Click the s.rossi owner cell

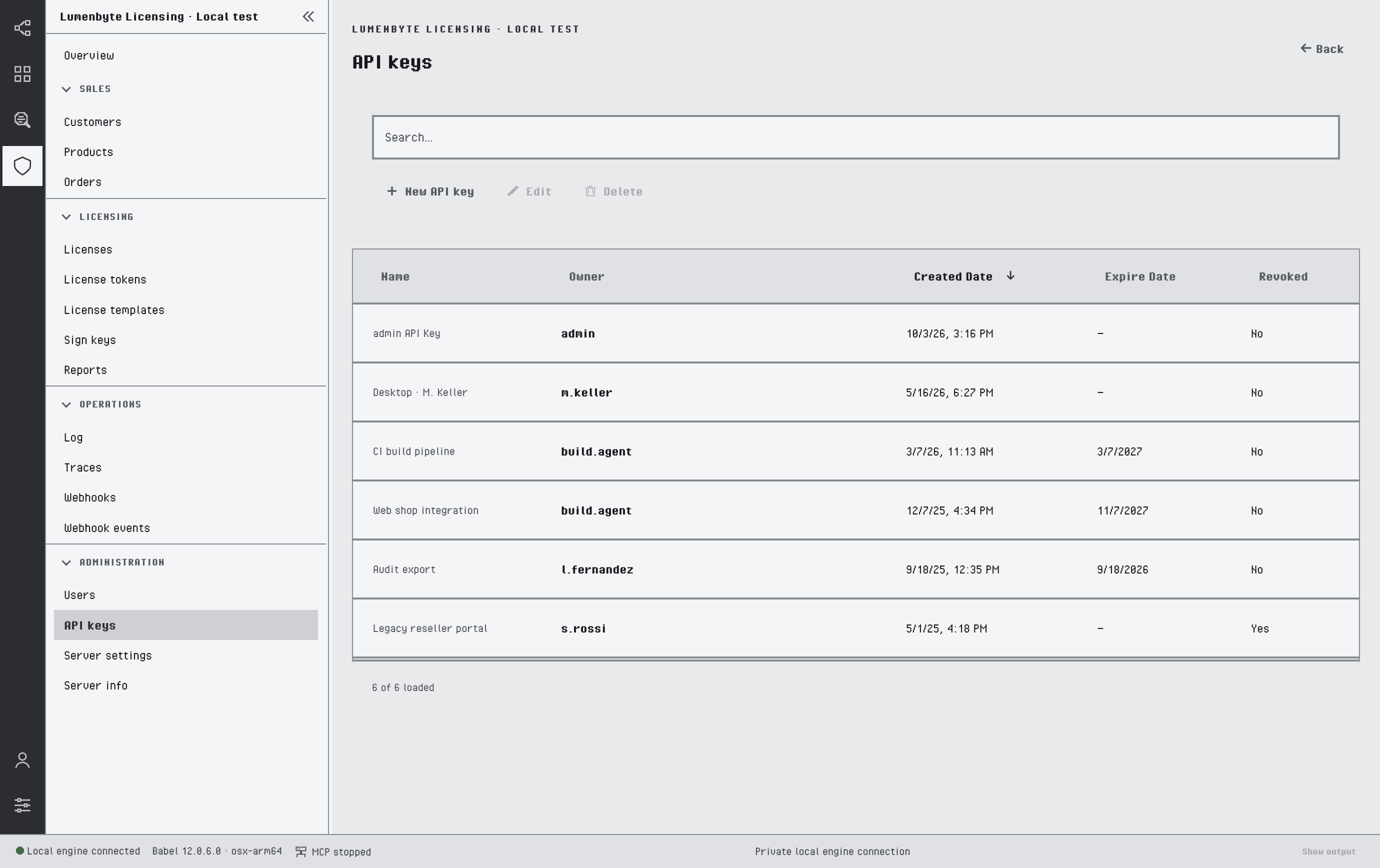click(583, 628)
